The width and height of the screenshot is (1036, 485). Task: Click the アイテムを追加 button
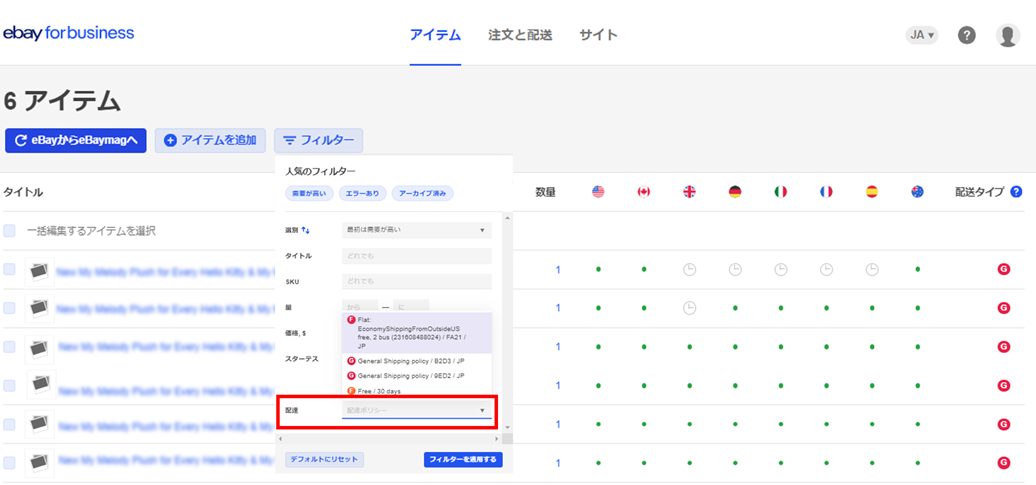click(210, 140)
